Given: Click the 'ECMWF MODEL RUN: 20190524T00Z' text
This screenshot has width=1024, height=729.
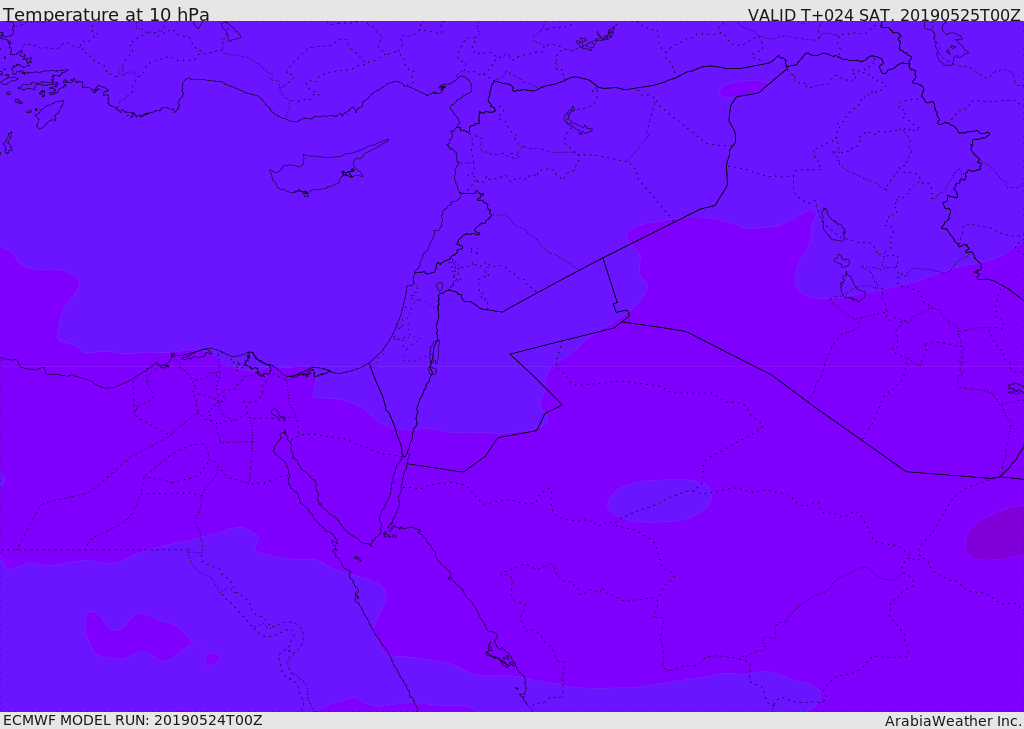Looking at the screenshot, I should [133, 720].
